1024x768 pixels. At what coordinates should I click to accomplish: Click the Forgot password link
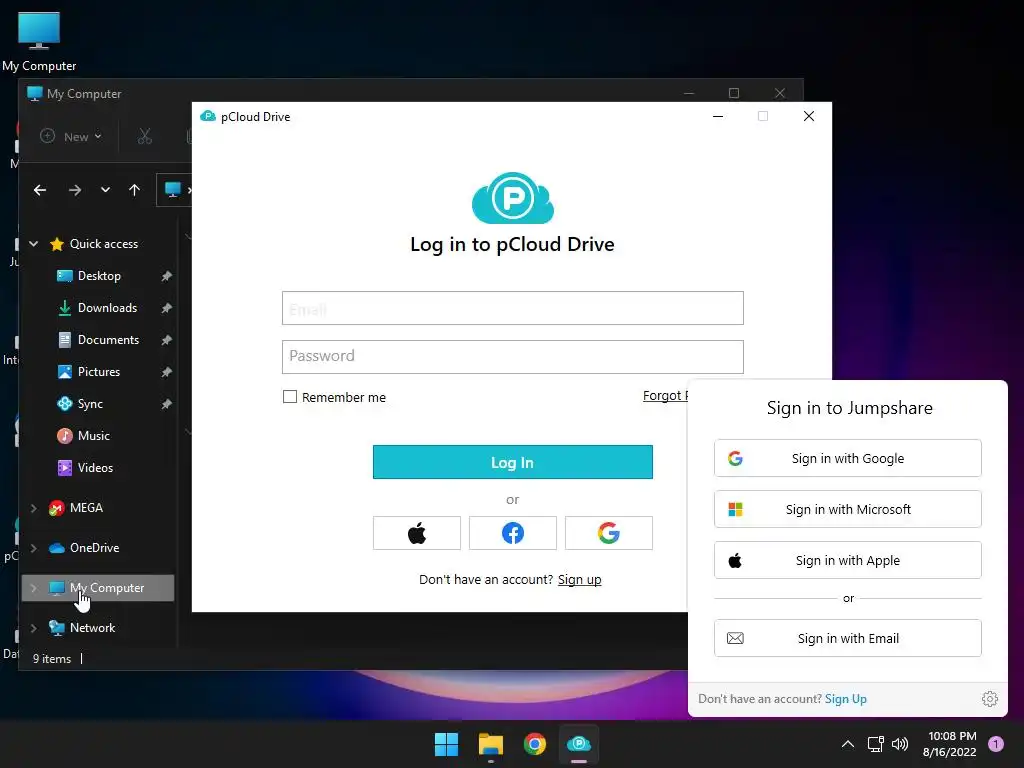pyautogui.click(x=665, y=396)
